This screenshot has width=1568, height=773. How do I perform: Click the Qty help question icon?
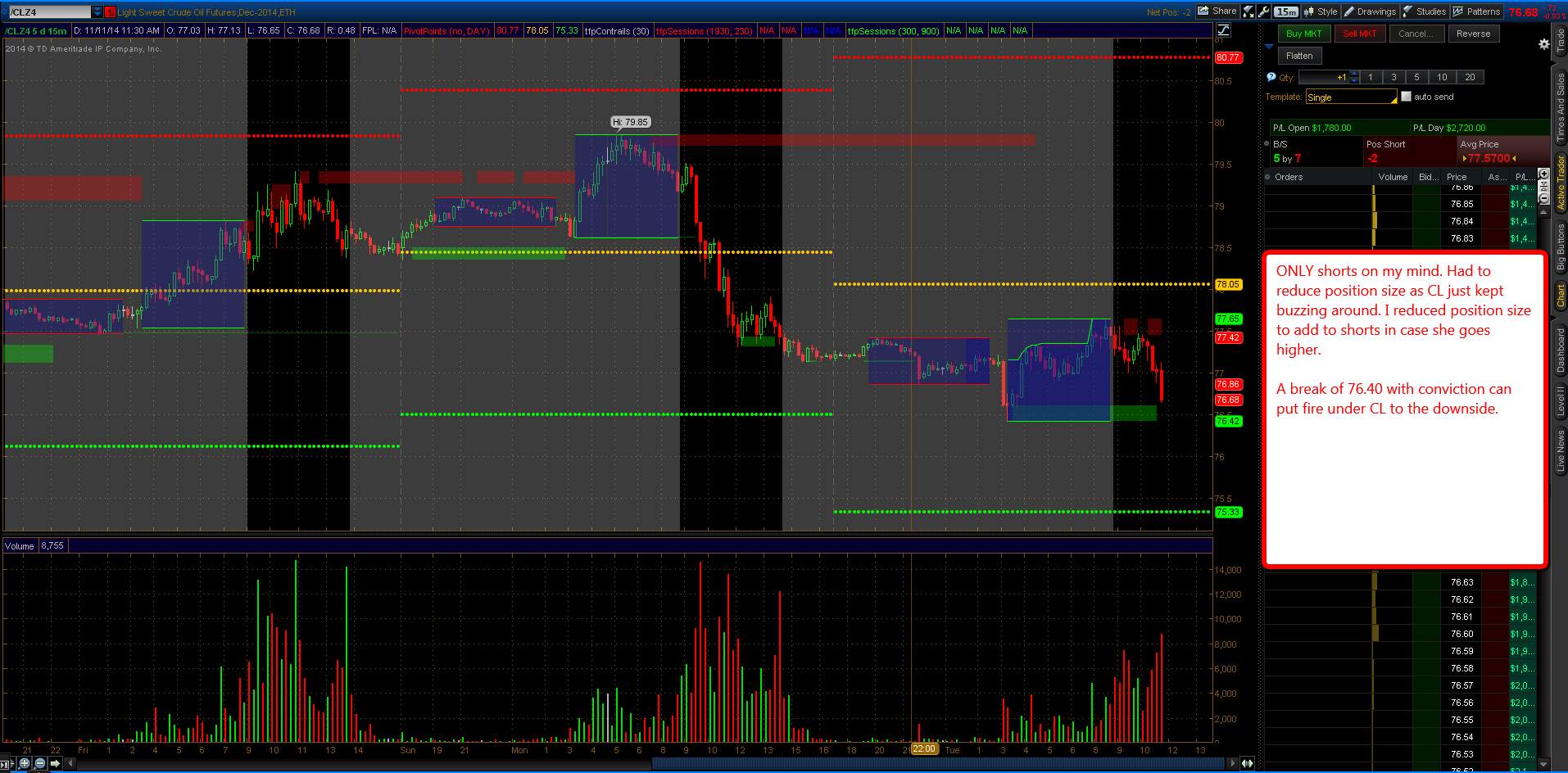[1271, 77]
